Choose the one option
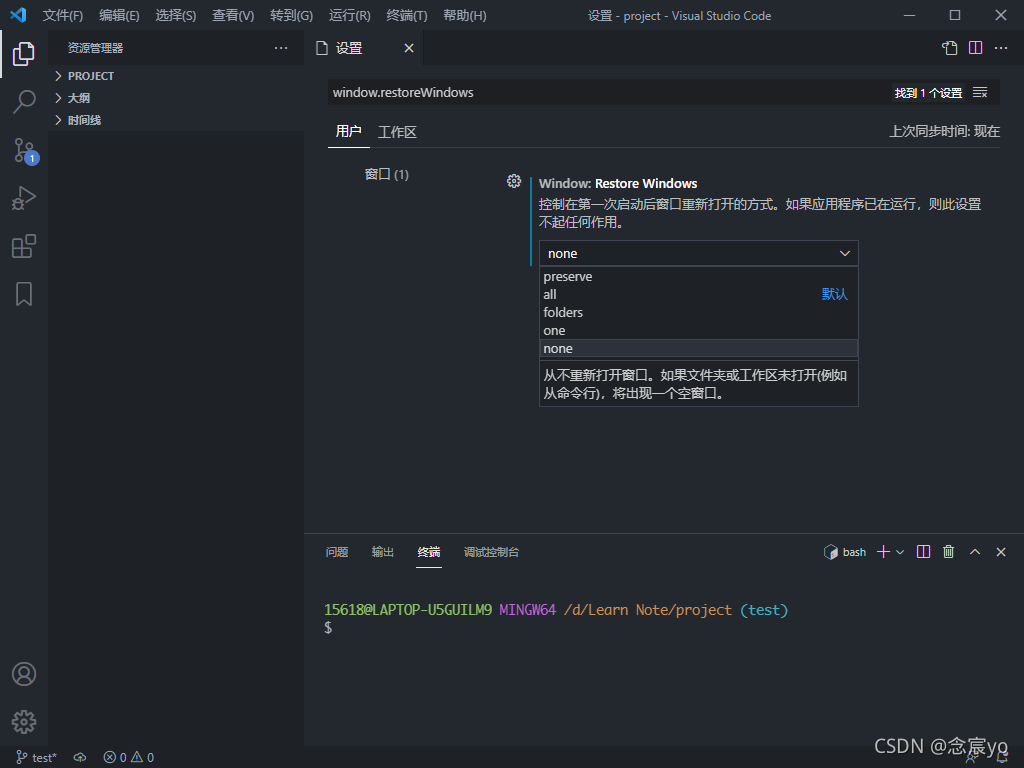The image size is (1024, 768). (x=699, y=330)
